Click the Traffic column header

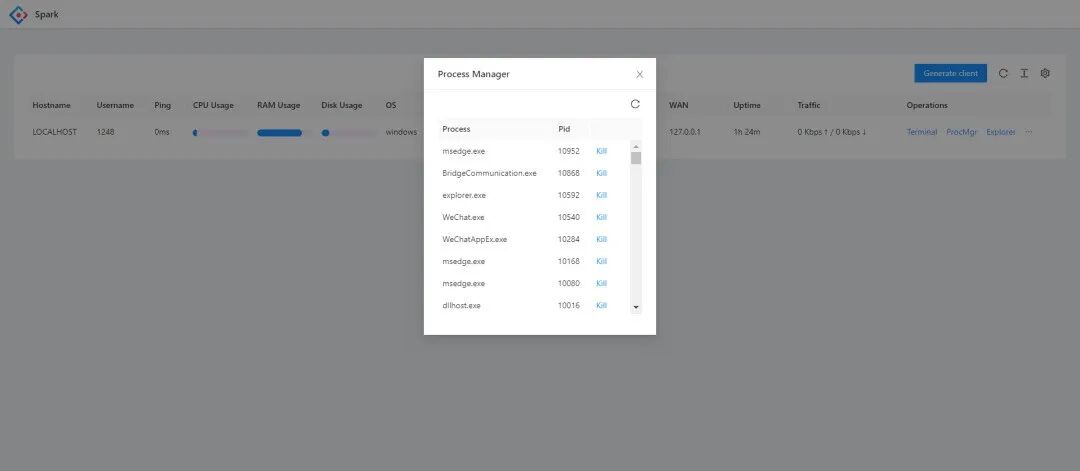809,105
